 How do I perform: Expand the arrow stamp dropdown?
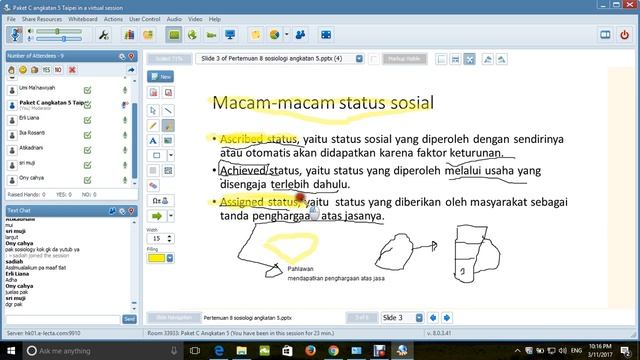[x=171, y=216]
